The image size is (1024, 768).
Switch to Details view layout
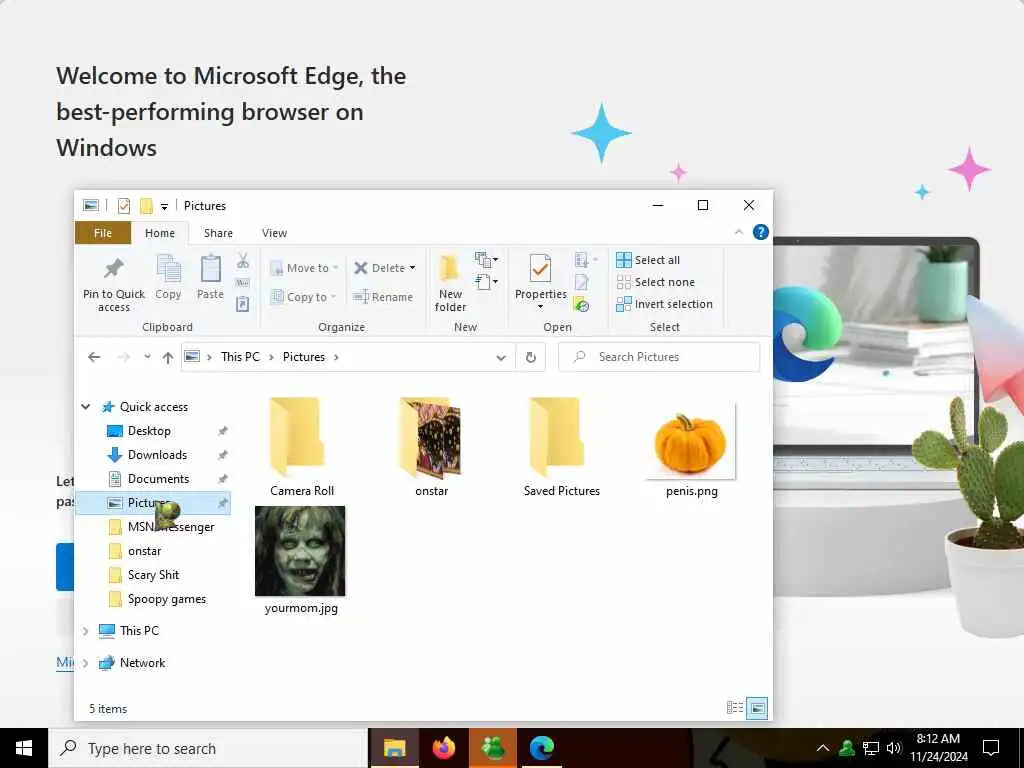click(x=735, y=708)
